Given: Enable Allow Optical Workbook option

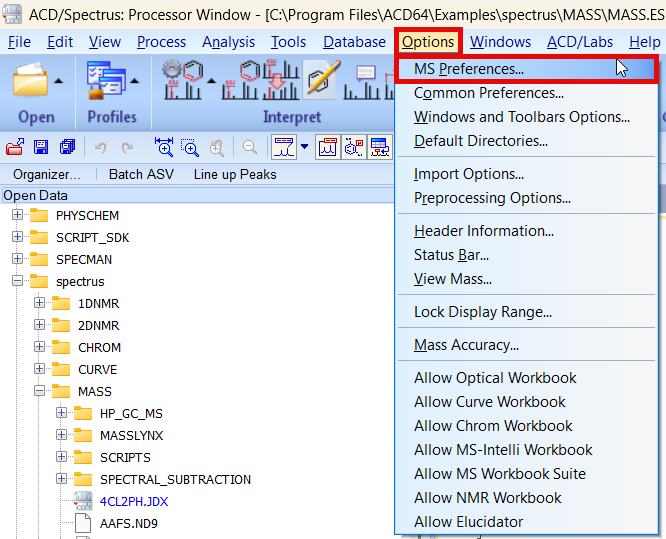Looking at the screenshot, I should click(x=527, y=378).
